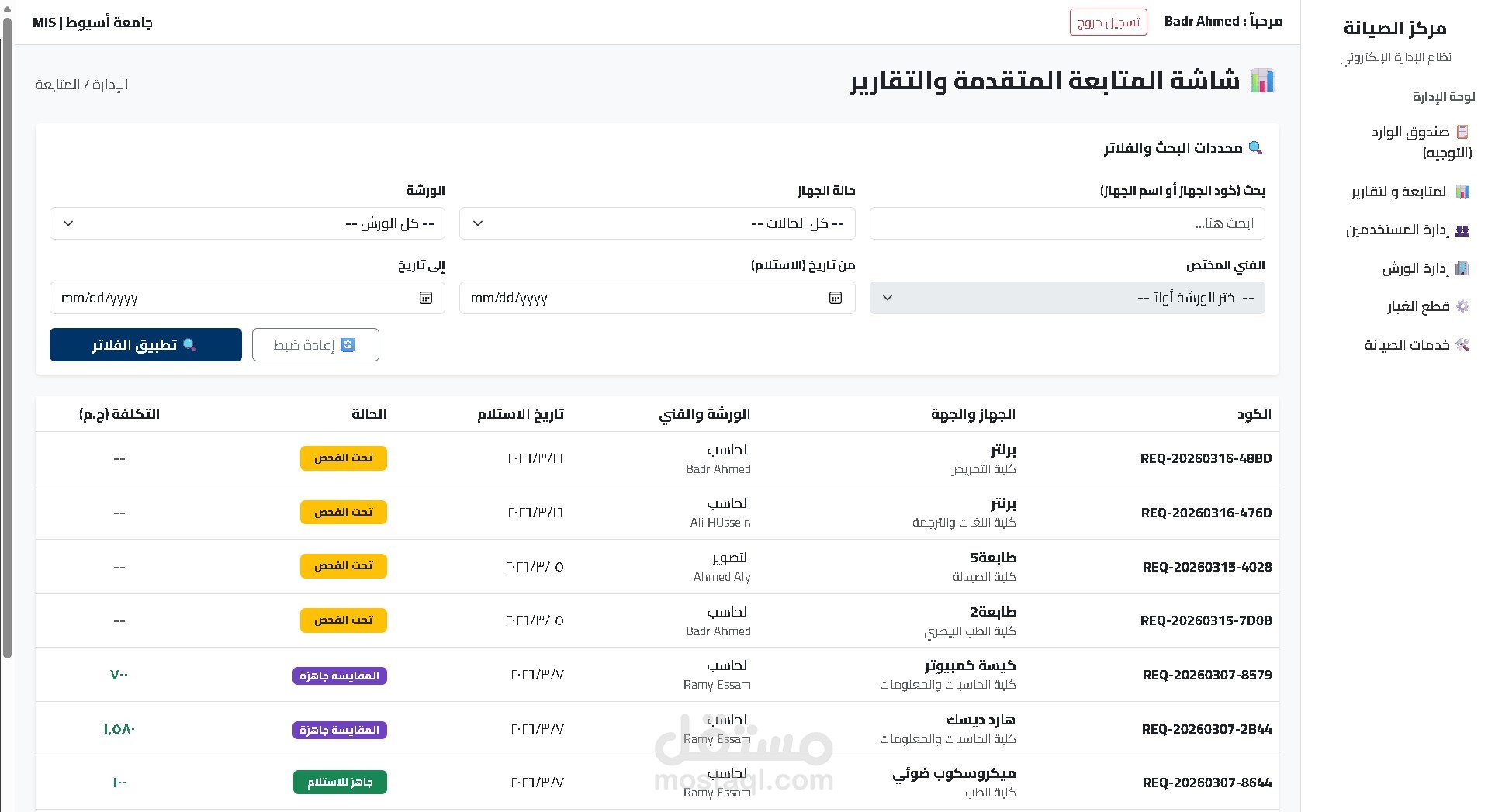Click the magnifier icon beside محددات البحث

pos(1256,147)
